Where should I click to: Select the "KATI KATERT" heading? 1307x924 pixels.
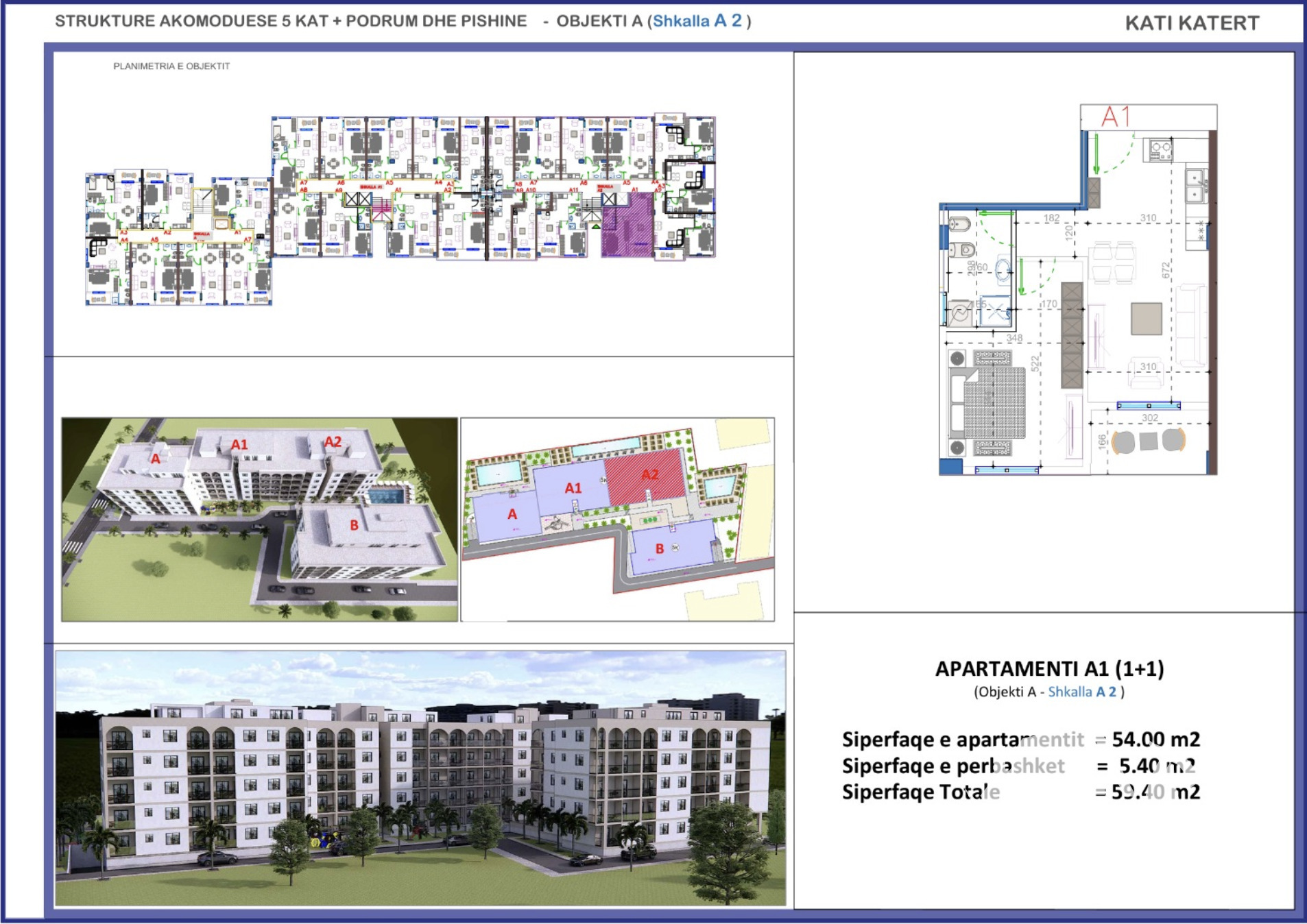pyautogui.click(x=1192, y=23)
